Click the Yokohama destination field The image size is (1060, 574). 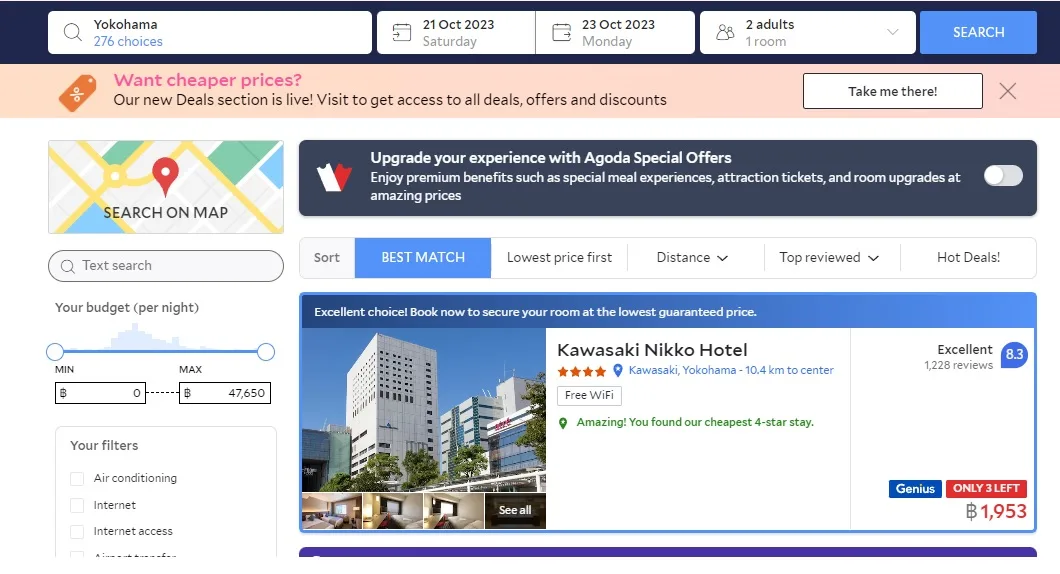[210, 32]
